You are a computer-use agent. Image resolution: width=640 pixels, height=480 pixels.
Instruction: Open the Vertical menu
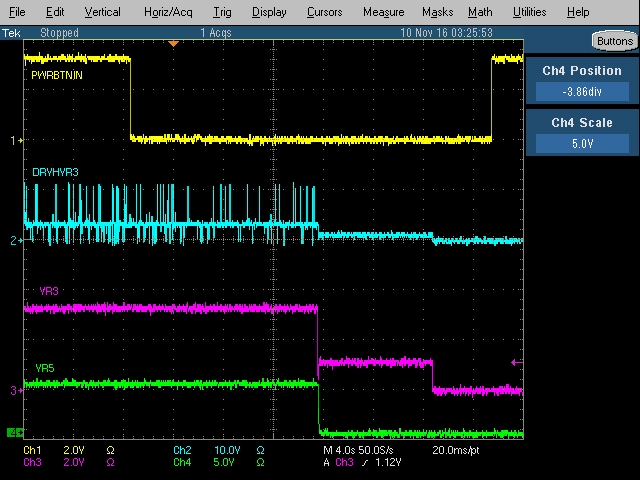pos(102,12)
